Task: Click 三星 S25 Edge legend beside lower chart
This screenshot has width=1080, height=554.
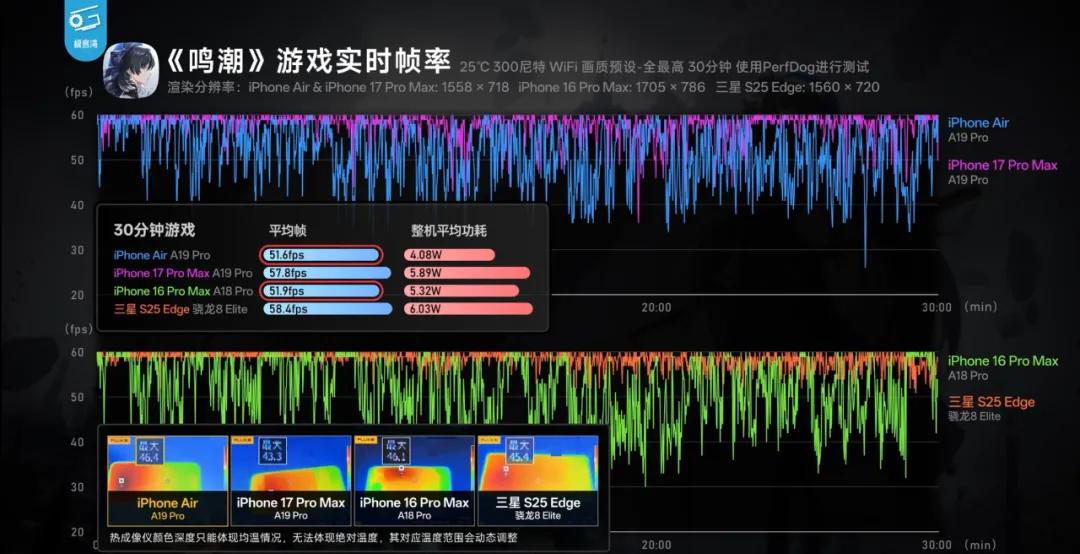Action: (x=991, y=402)
